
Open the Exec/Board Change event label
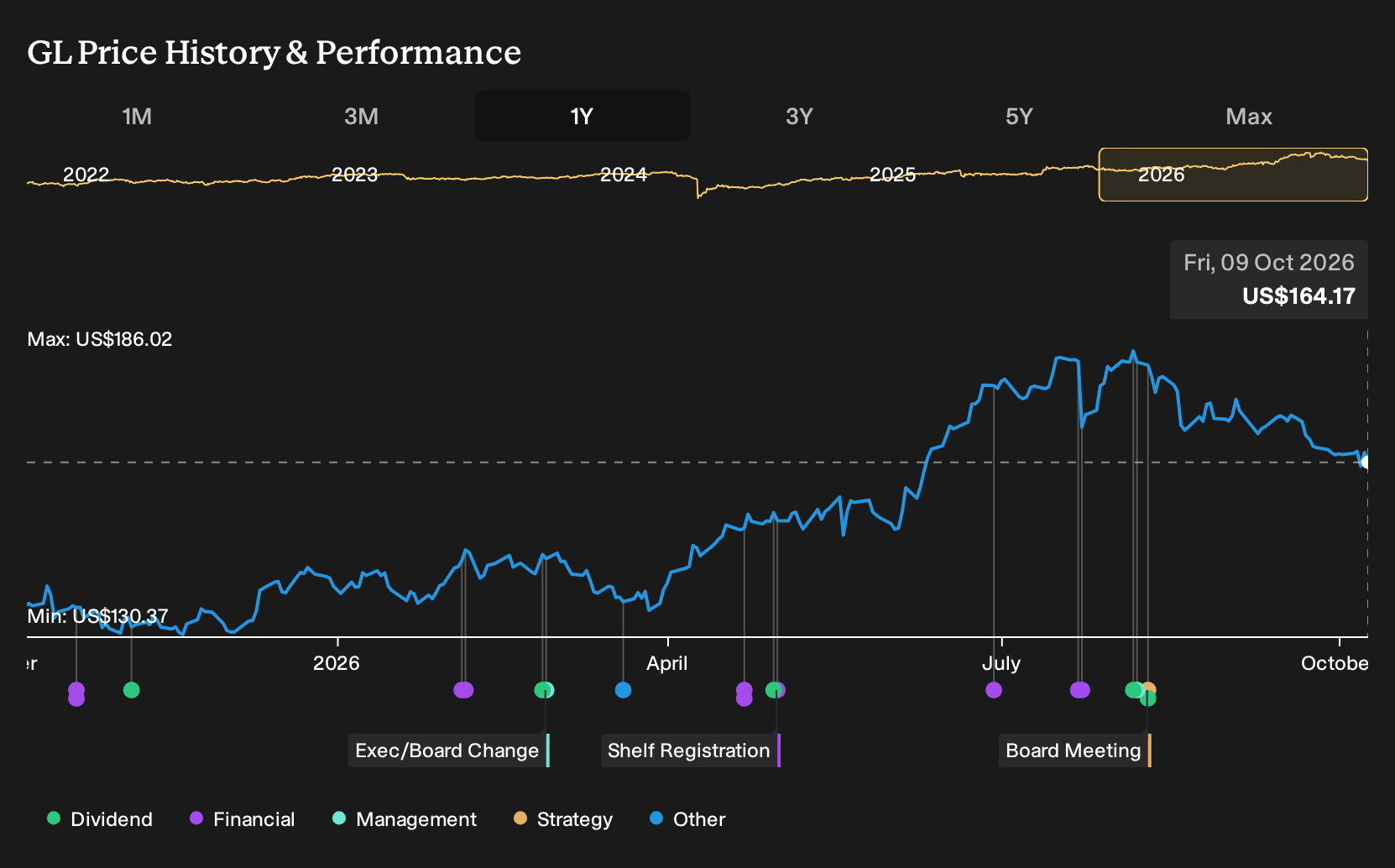(449, 750)
